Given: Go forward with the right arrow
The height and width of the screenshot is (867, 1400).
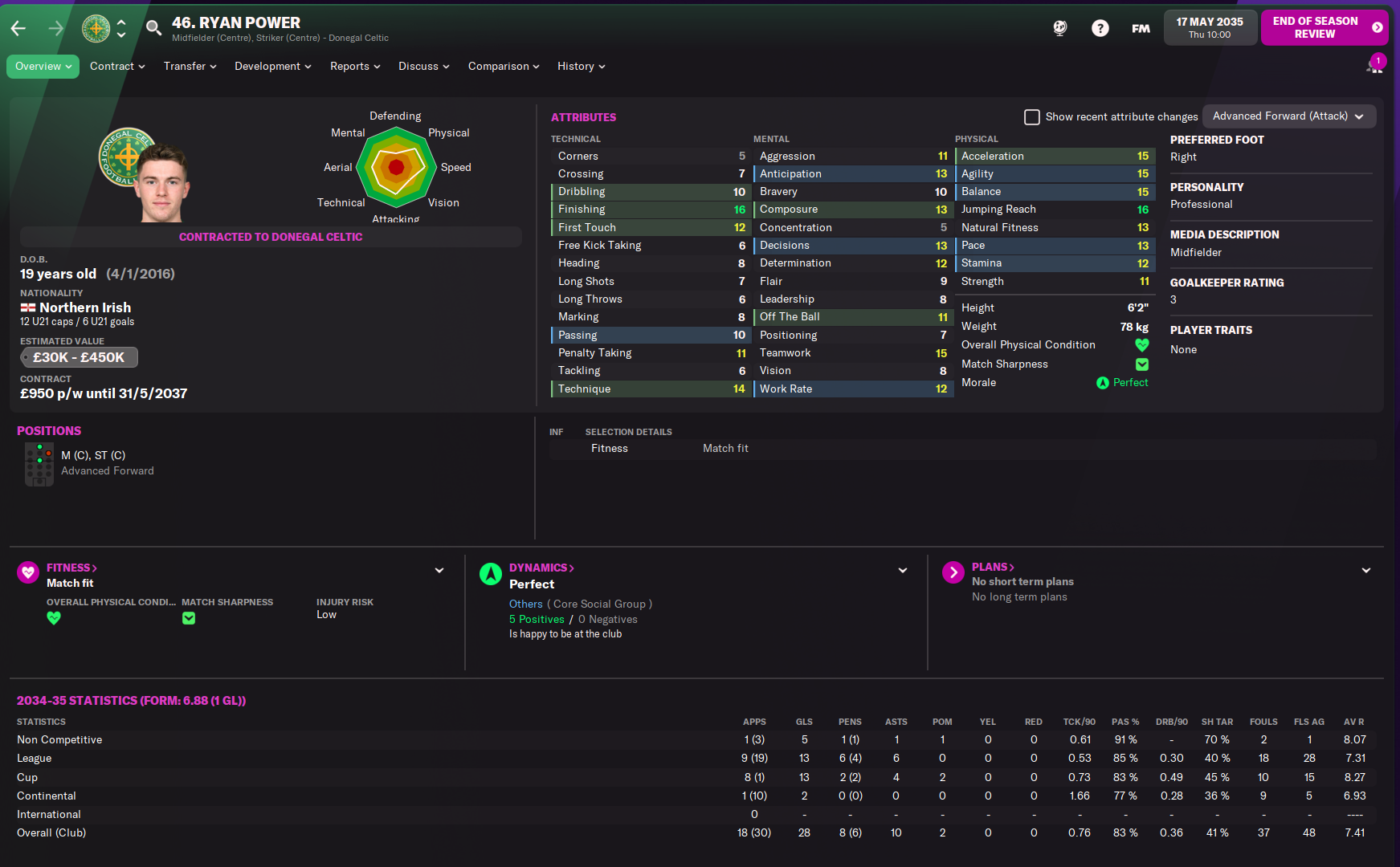Looking at the screenshot, I should [x=55, y=29].
